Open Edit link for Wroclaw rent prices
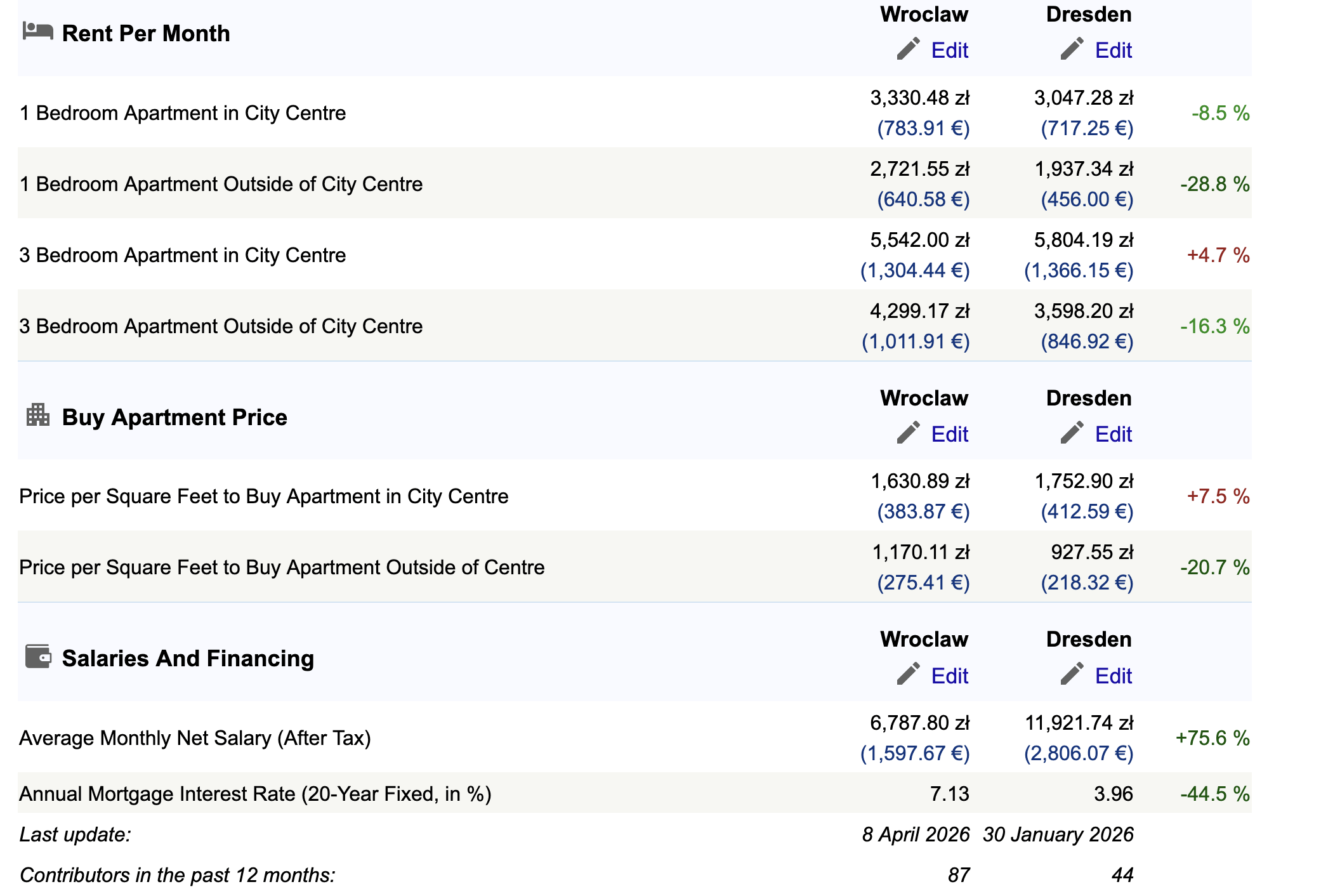Viewport: 1321px width, 896px height. pos(949,50)
